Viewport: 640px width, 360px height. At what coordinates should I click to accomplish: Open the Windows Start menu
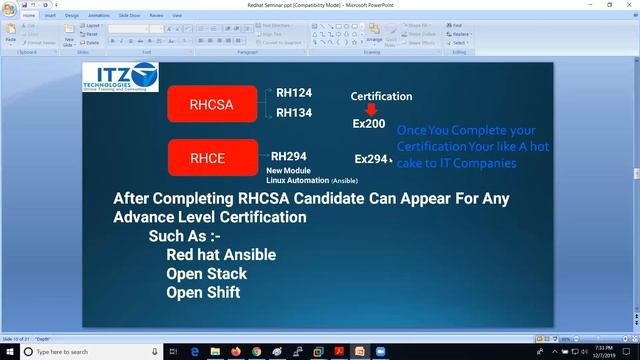click(x=10, y=351)
